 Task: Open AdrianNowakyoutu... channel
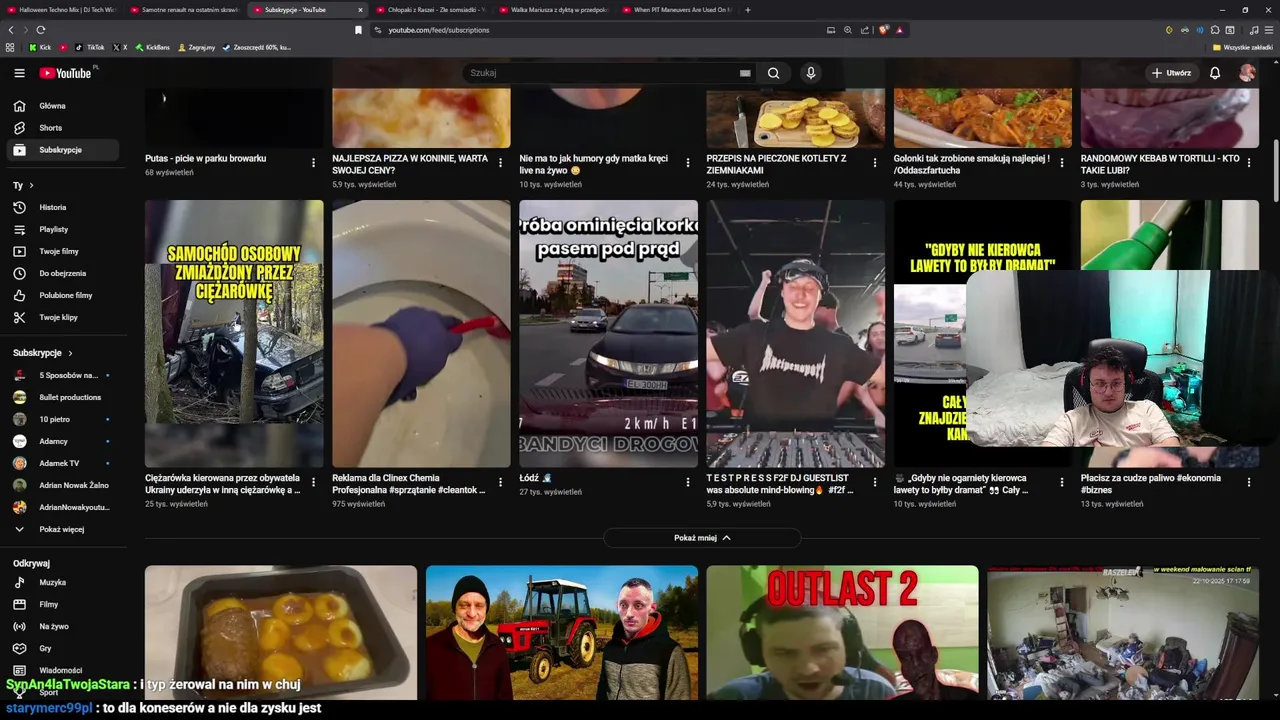(64, 507)
